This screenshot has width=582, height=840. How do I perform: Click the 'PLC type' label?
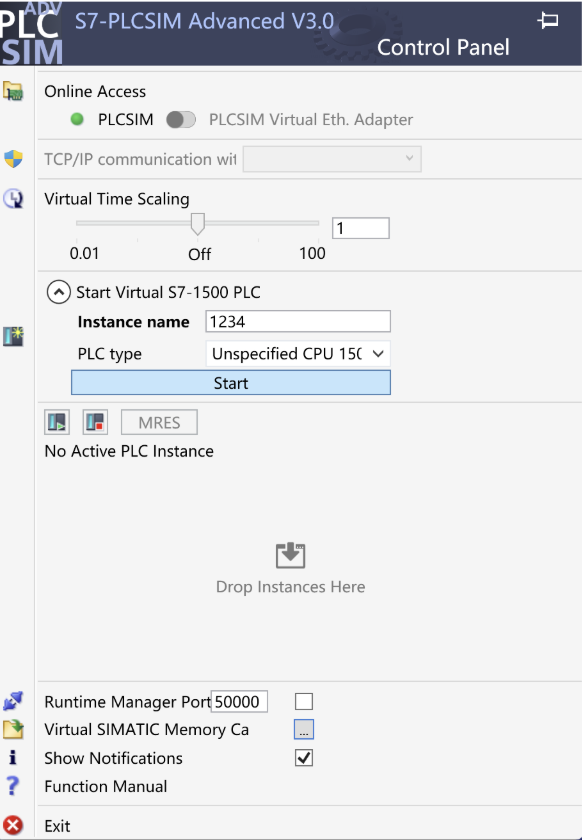click(x=110, y=354)
